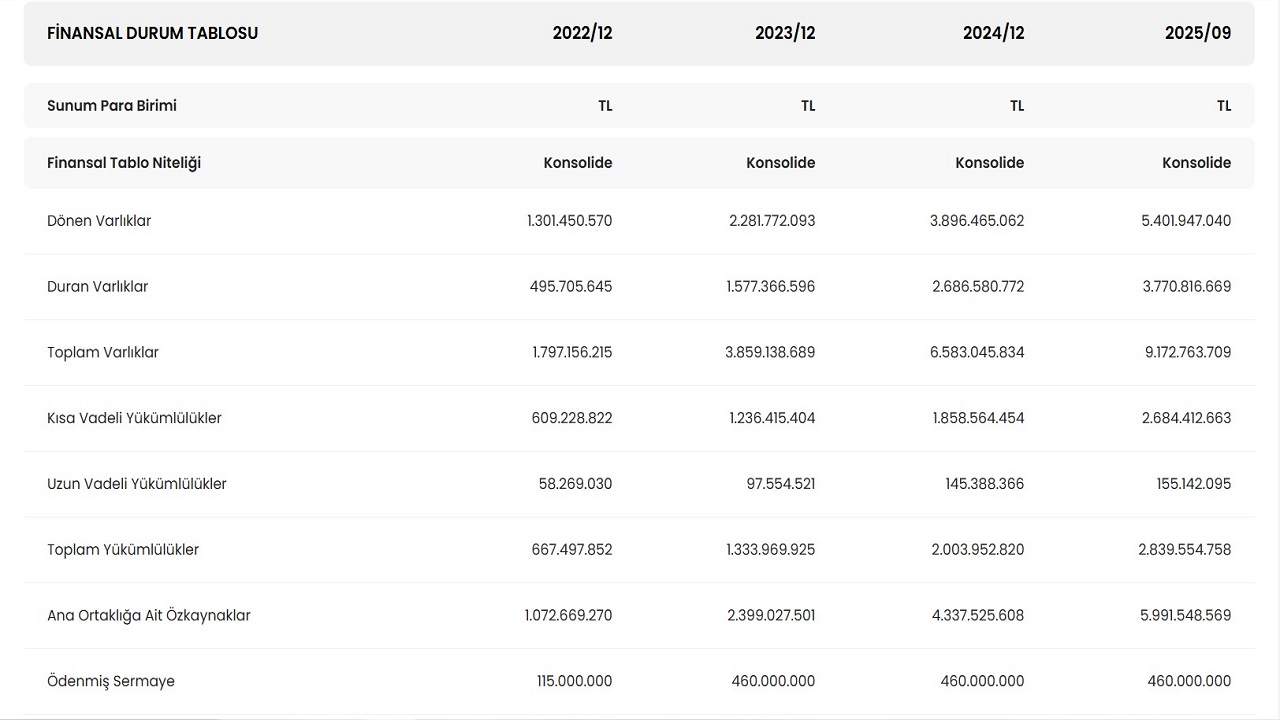The height and width of the screenshot is (720, 1280).
Task: Click the Dönen Varlıklar row label
Action: coord(99,221)
